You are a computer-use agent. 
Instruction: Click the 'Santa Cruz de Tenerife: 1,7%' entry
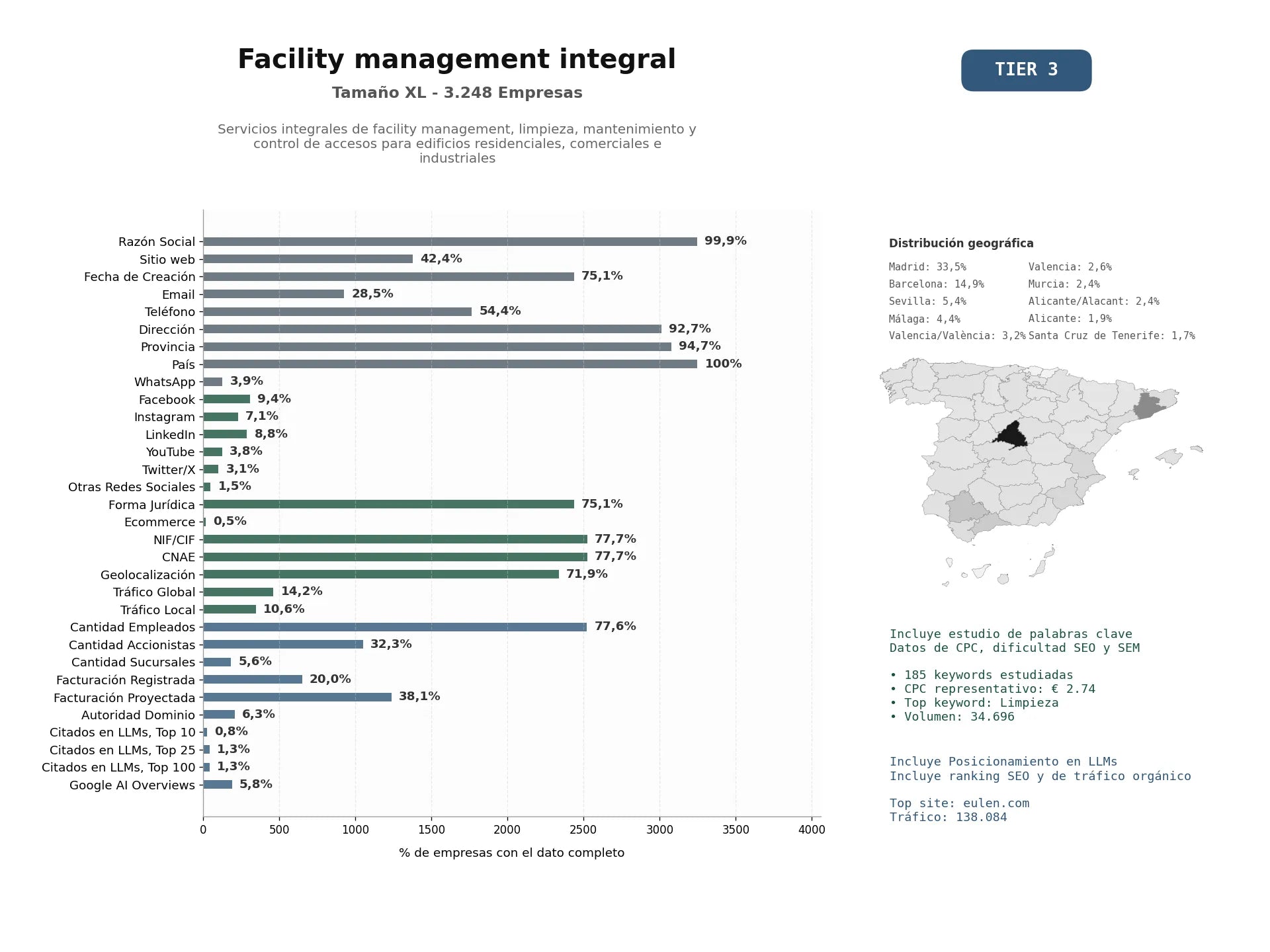point(1111,336)
